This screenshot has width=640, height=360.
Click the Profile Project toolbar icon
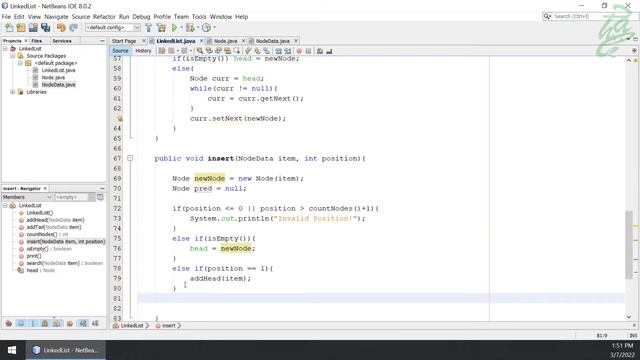tap(207, 27)
